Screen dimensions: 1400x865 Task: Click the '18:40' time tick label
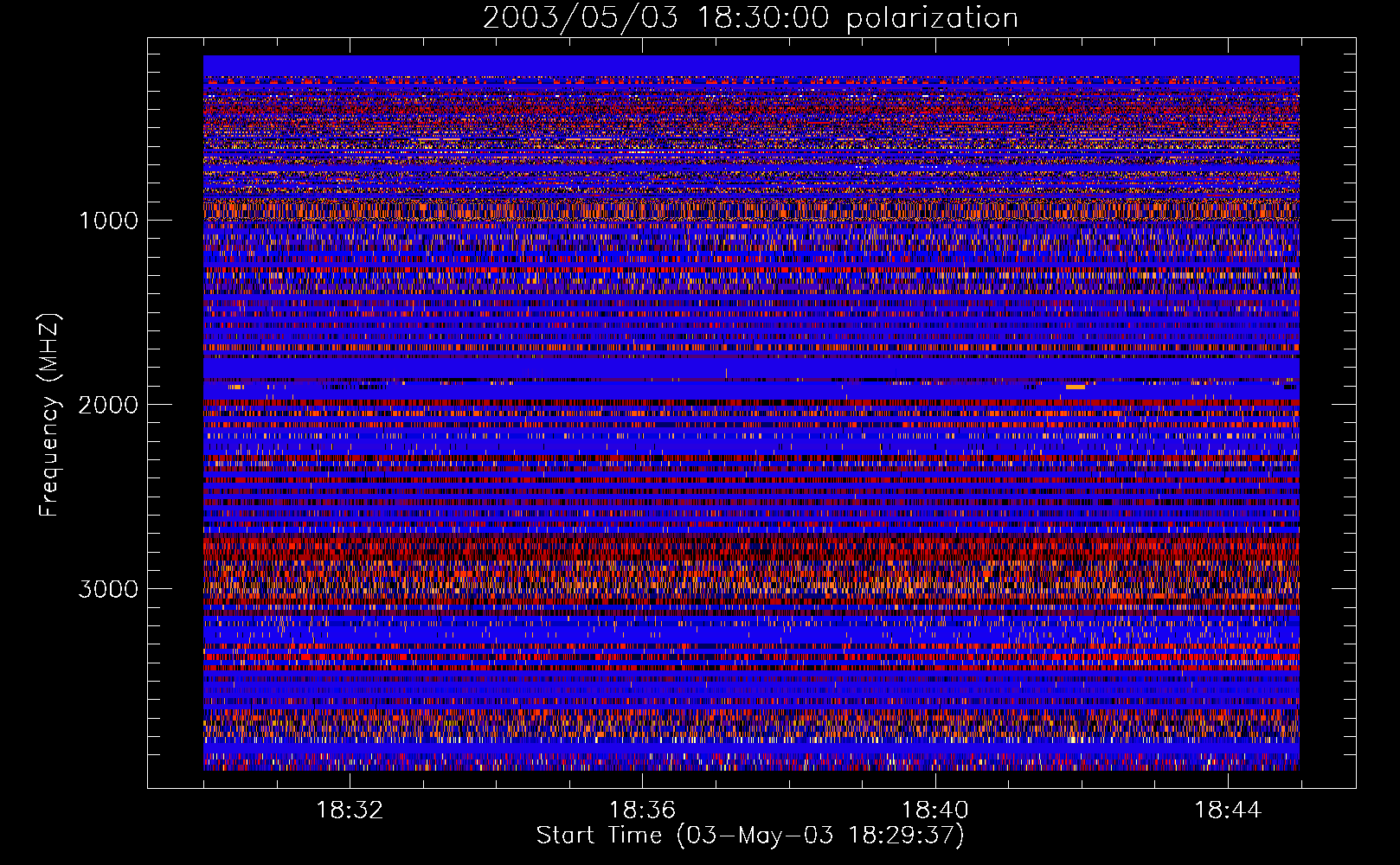click(935, 811)
